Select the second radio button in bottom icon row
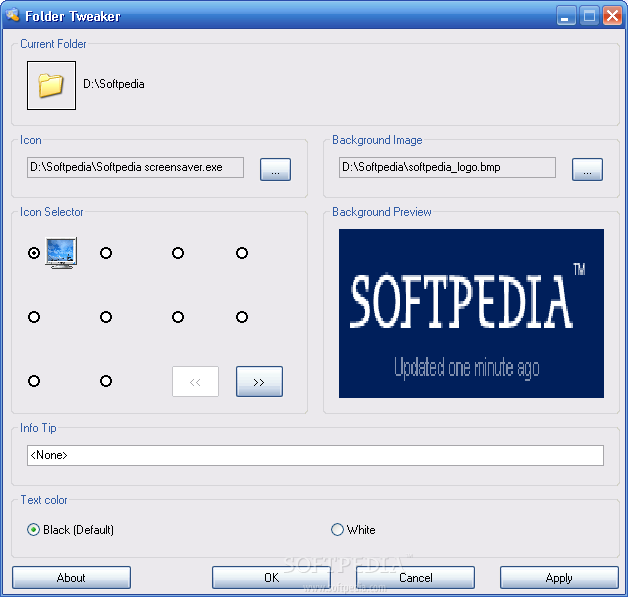628x597 pixels. (106, 381)
